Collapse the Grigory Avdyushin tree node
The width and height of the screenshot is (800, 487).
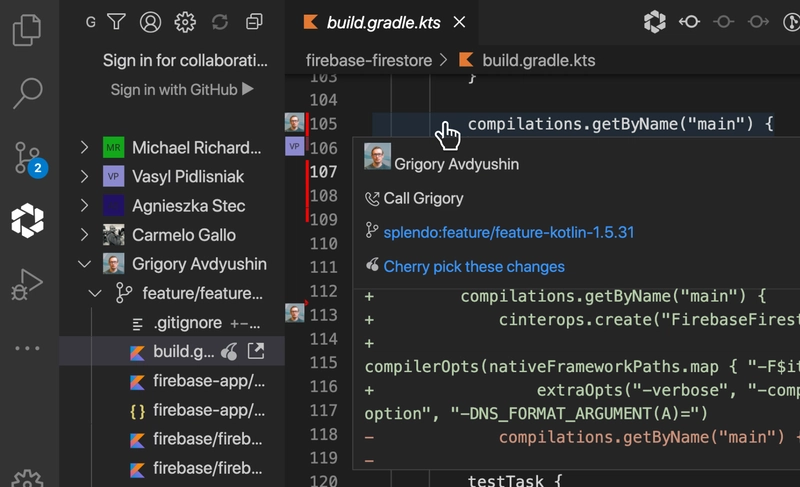(x=84, y=265)
